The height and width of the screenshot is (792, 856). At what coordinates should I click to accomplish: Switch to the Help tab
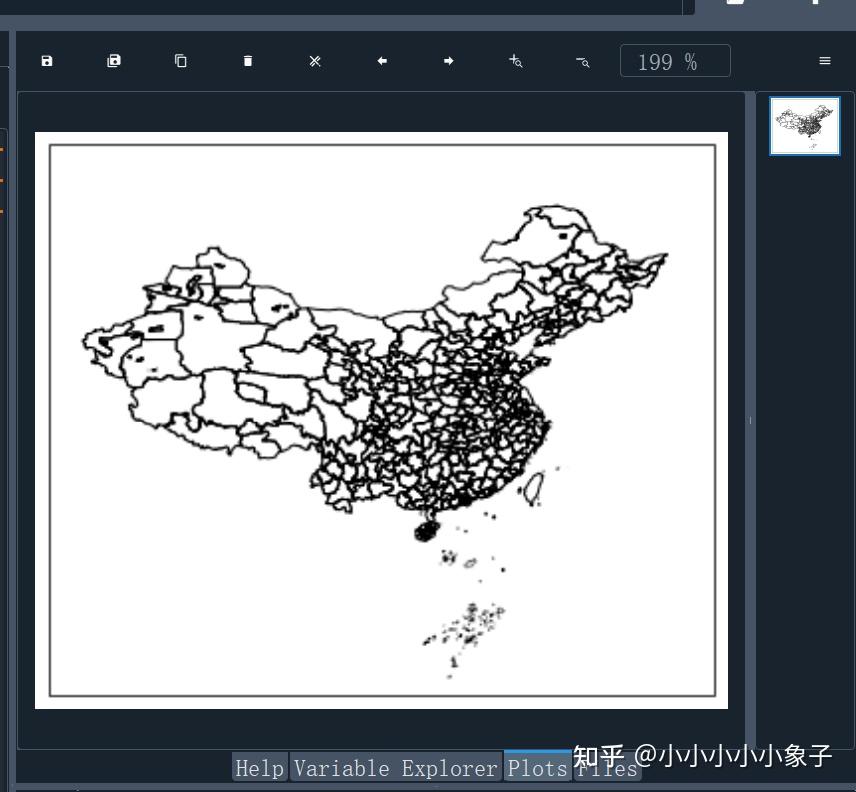[x=259, y=768]
